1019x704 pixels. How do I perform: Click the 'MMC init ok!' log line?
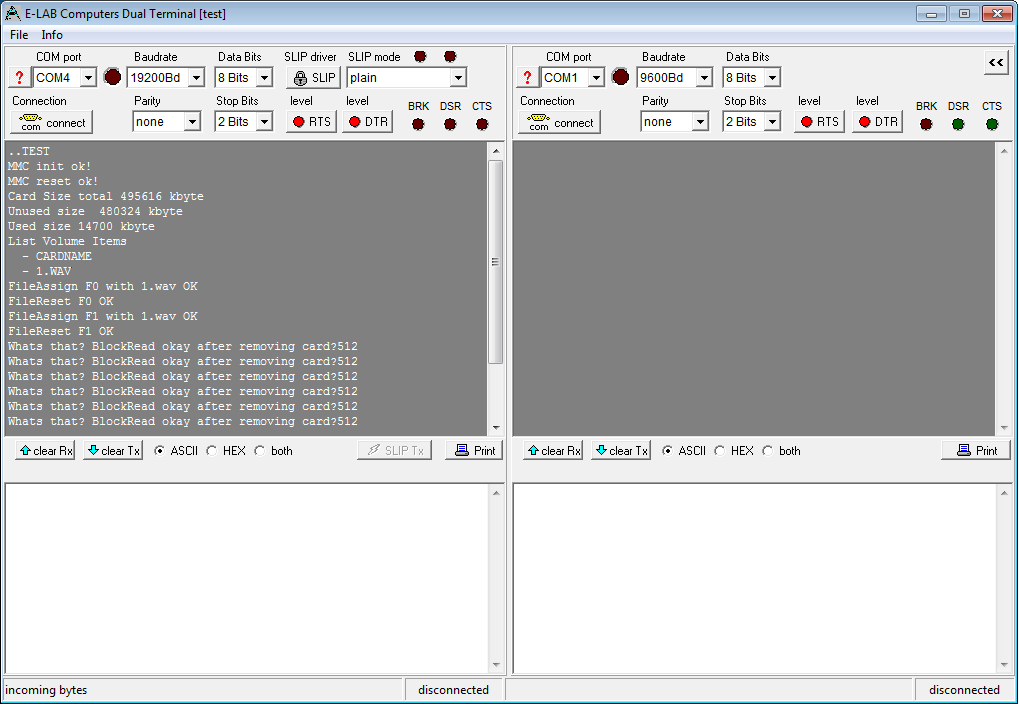click(x=49, y=166)
